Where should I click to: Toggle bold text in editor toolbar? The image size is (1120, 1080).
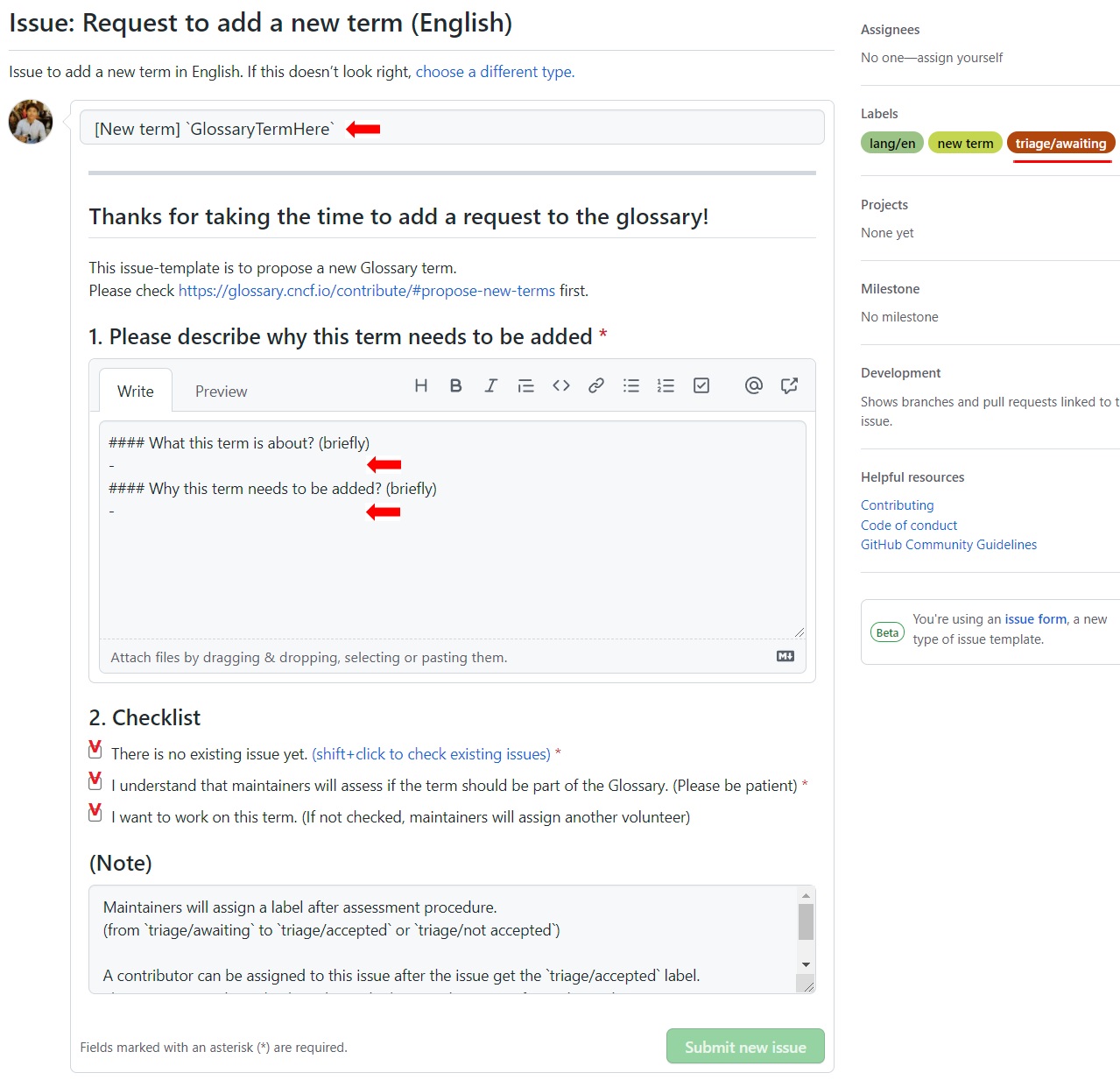455,385
